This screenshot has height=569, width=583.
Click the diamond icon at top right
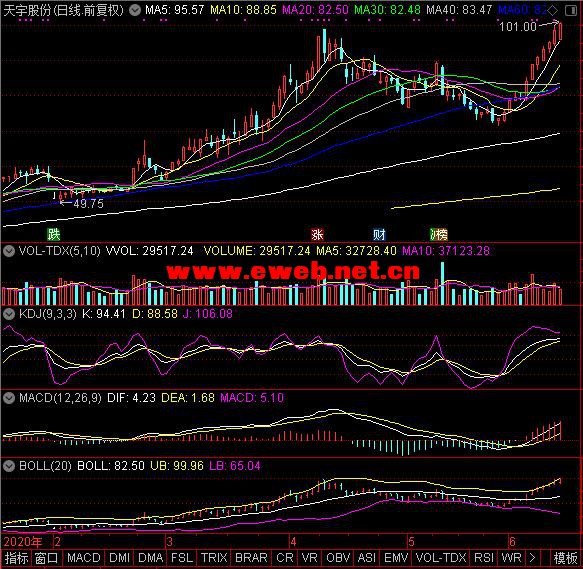tap(553, 11)
